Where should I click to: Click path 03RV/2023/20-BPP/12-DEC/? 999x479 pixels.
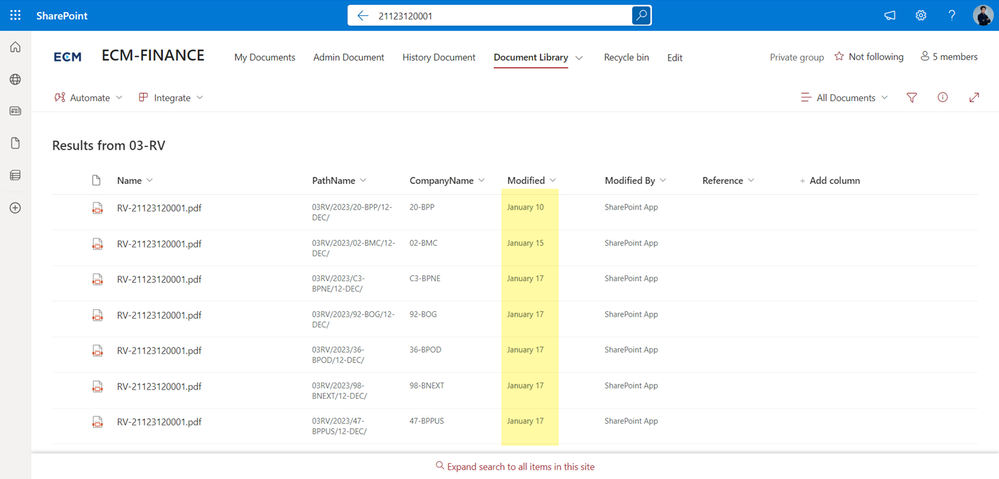tap(352, 212)
